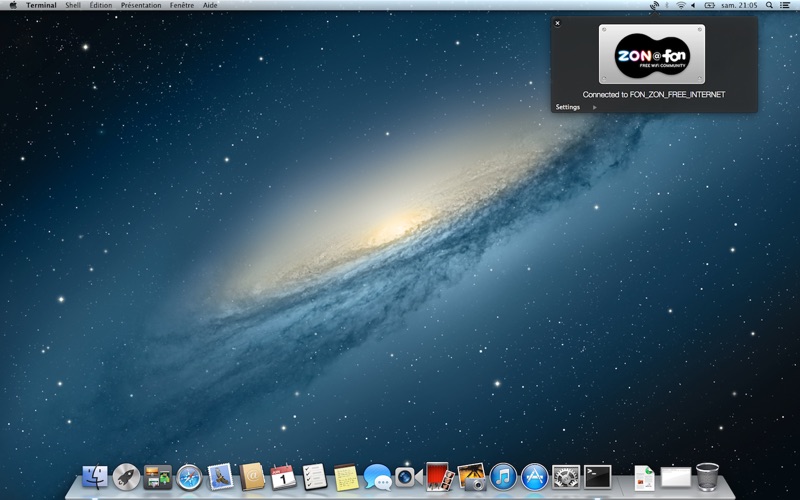Open iTunes music note icon in Dock
Image resolution: width=800 pixels, height=500 pixels.
(503, 478)
